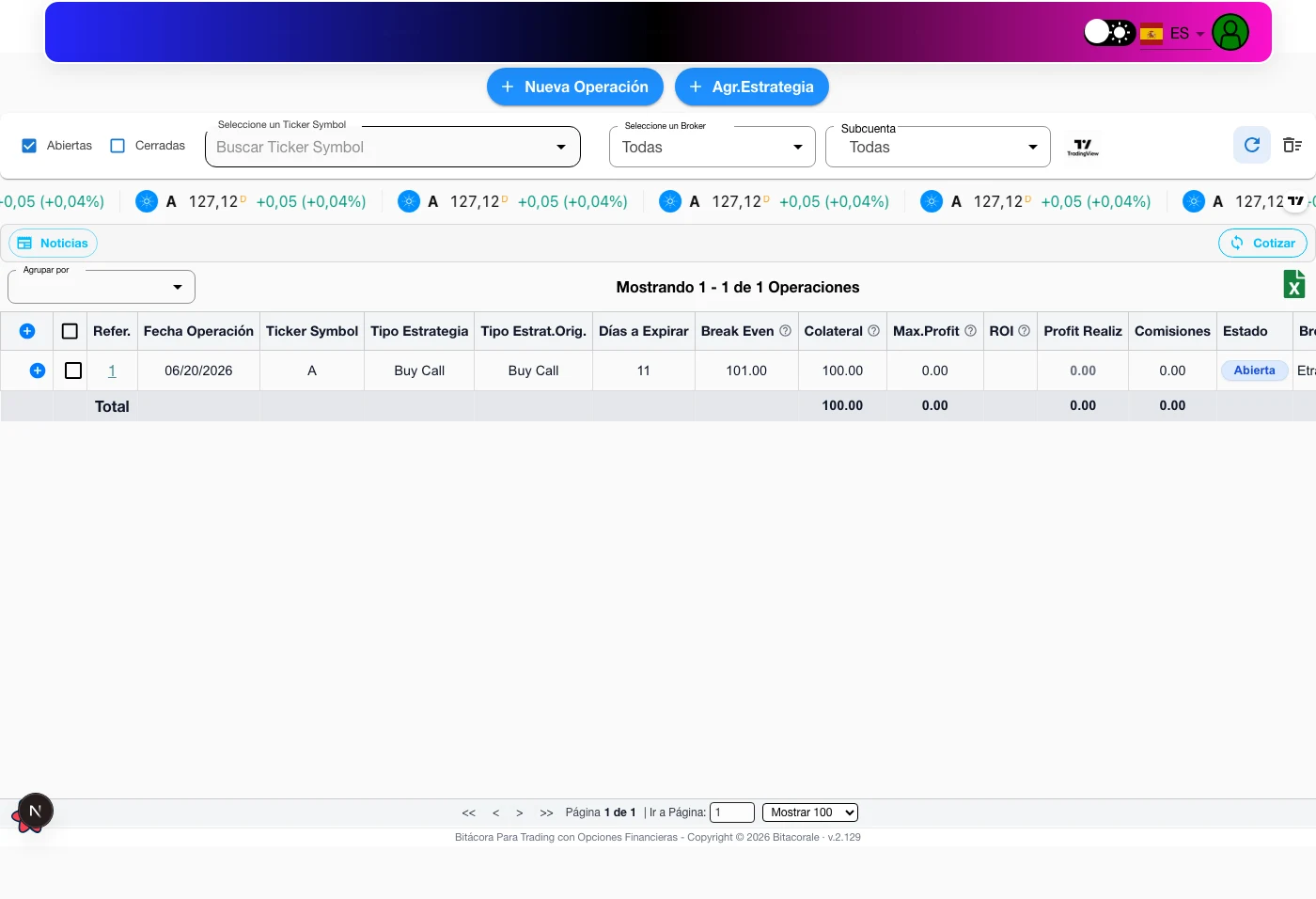The image size is (1316, 899).
Task: Export operations with the Excel icon
Action: (1294, 284)
